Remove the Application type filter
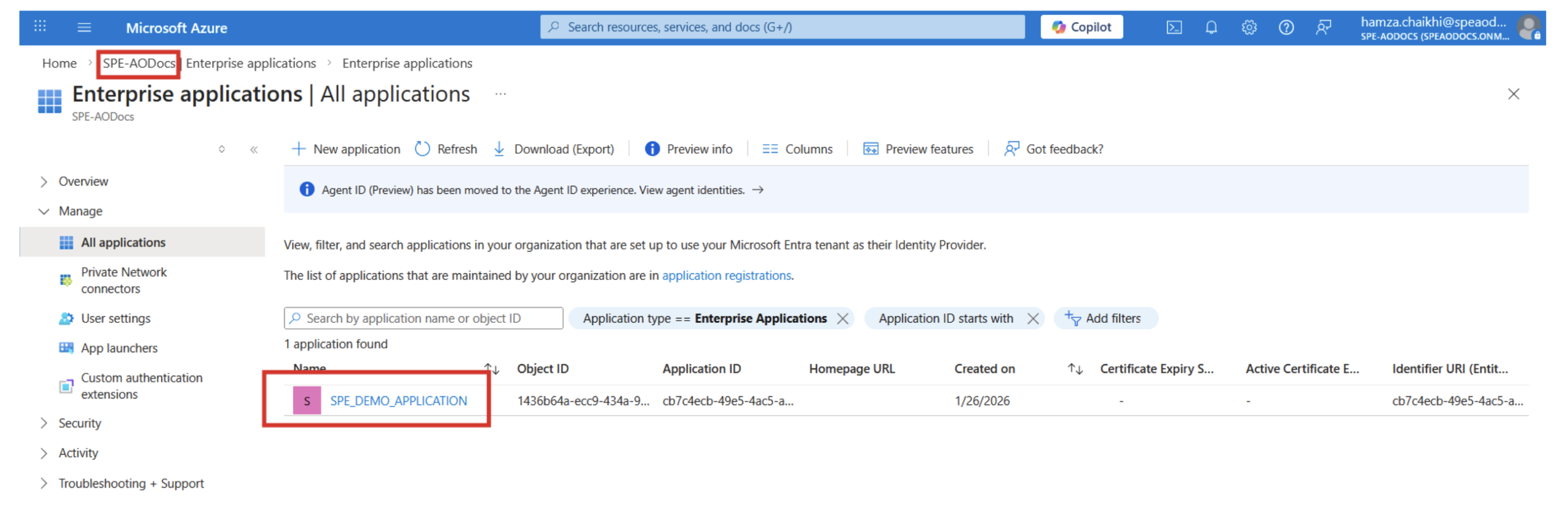Screen dimensions: 1568x519 (x=842, y=318)
